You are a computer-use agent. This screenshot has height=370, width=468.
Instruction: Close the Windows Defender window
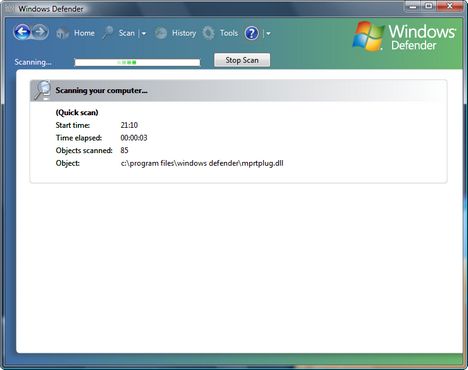click(450, 6)
